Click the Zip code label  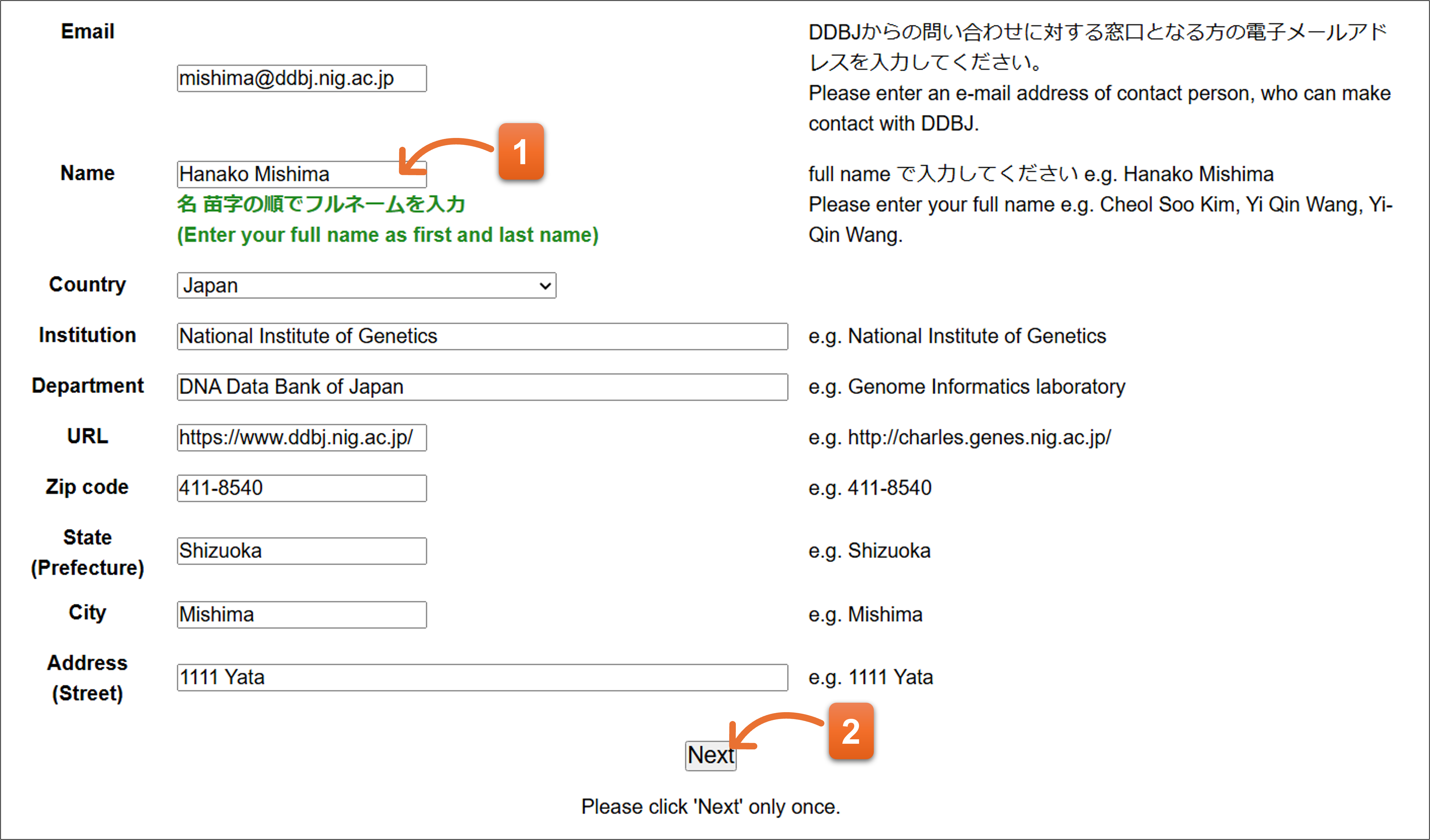click(x=87, y=487)
